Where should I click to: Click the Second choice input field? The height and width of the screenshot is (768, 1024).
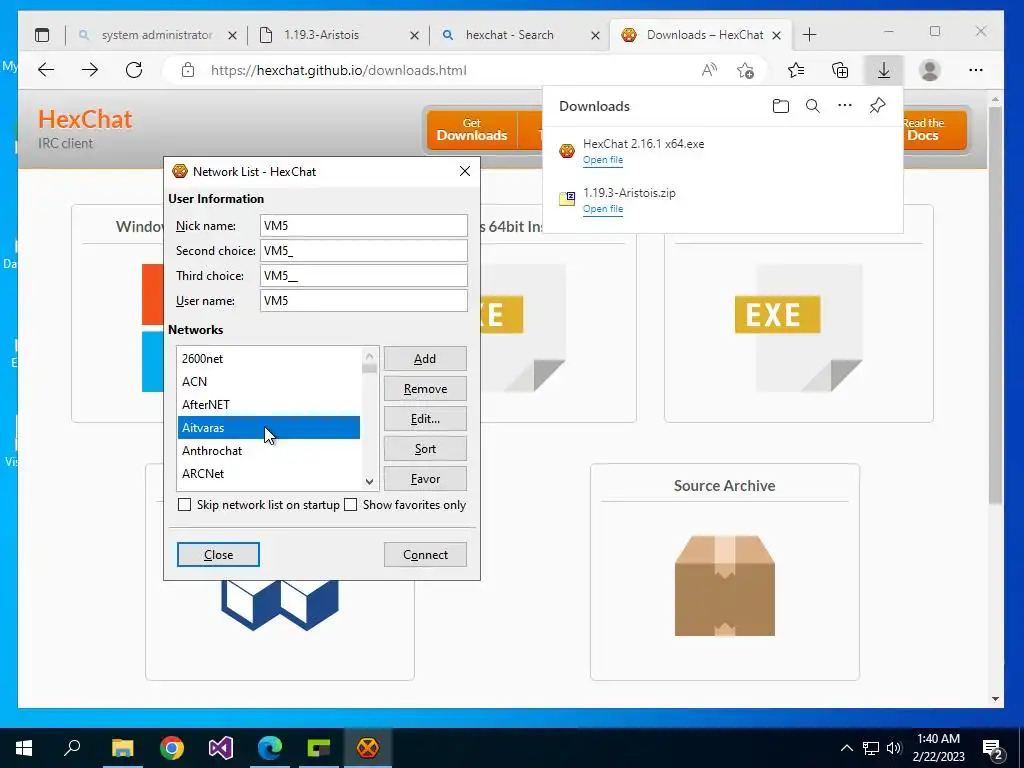pyautogui.click(x=364, y=251)
